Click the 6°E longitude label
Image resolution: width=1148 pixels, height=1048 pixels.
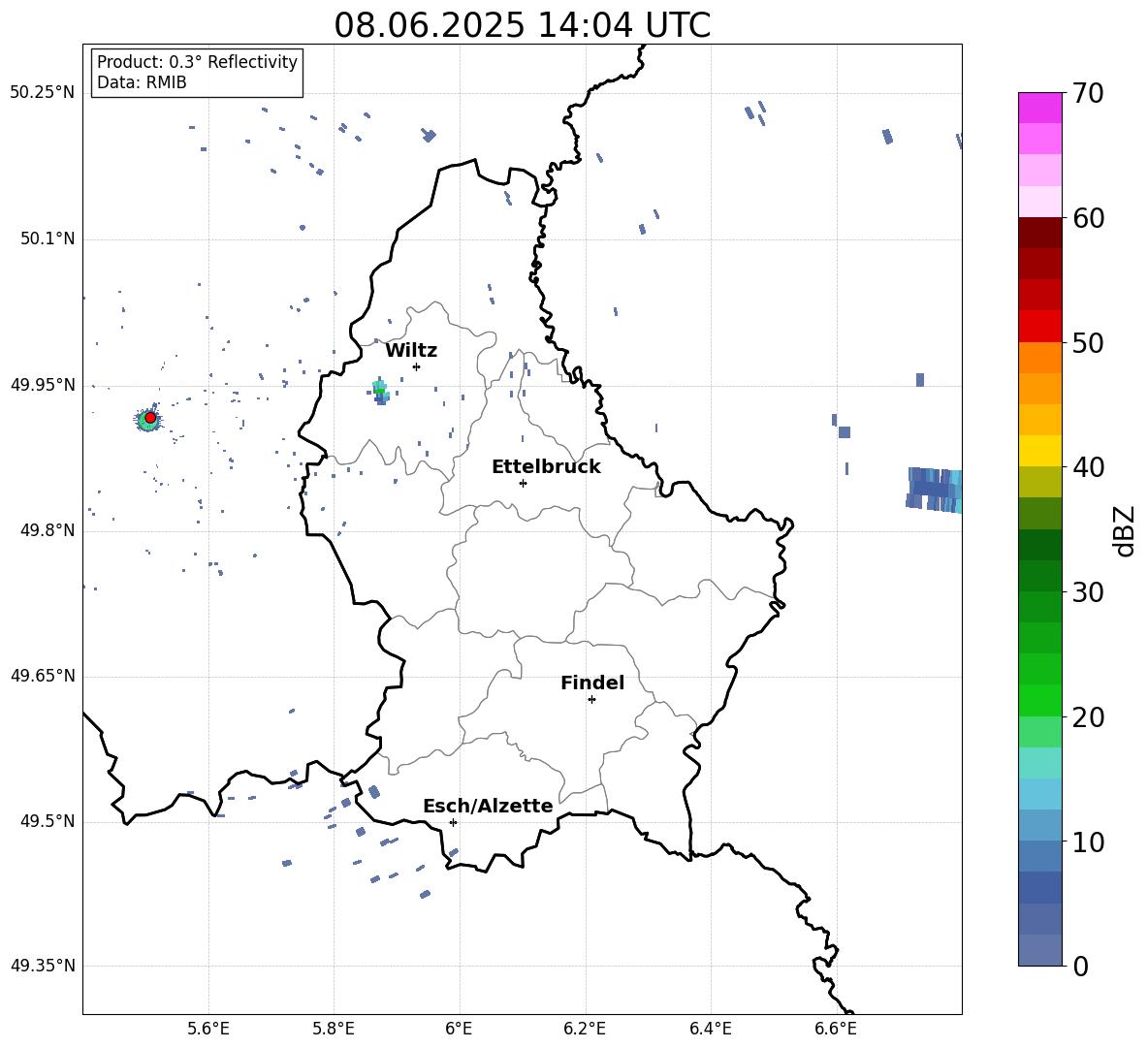tap(459, 1029)
